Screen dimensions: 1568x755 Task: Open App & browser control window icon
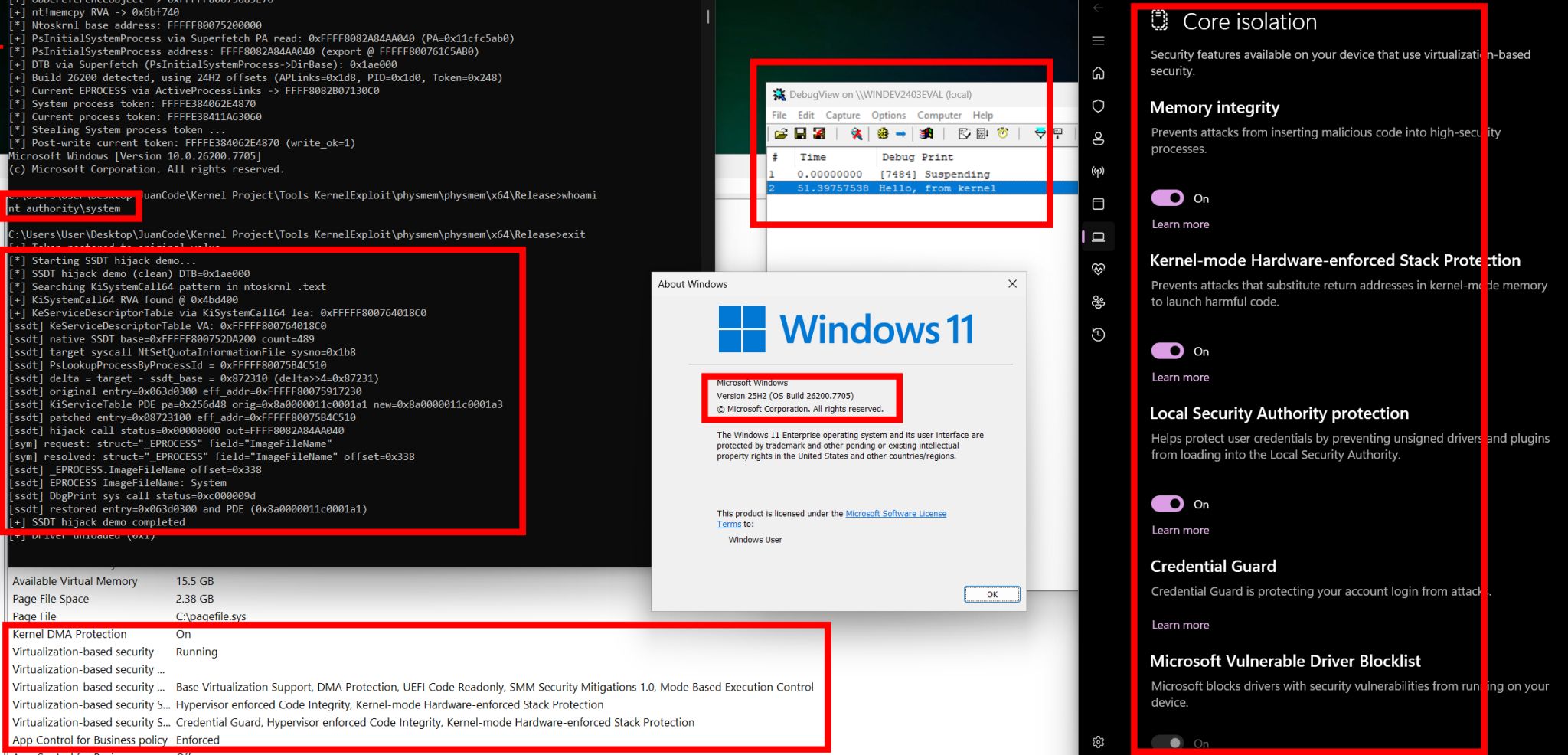[x=1098, y=204]
